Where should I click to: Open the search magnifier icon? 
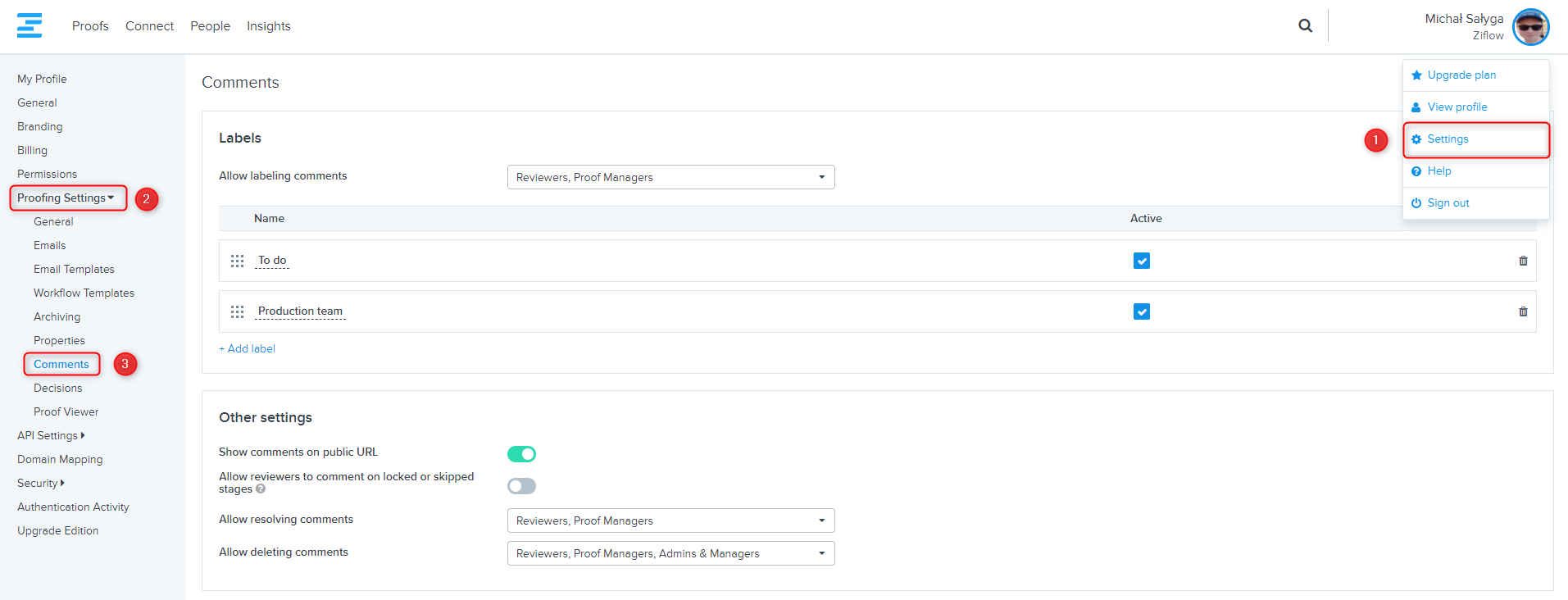click(1305, 26)
